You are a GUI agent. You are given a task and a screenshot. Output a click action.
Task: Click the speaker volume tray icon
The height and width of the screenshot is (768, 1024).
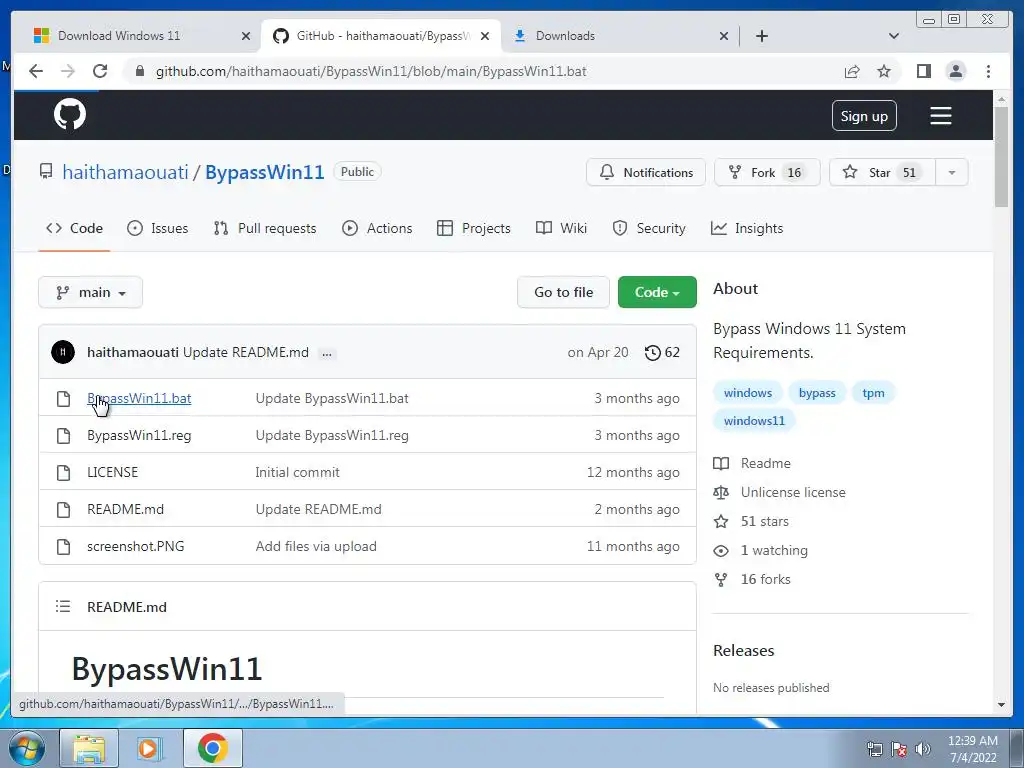click(x=923, y=749)
